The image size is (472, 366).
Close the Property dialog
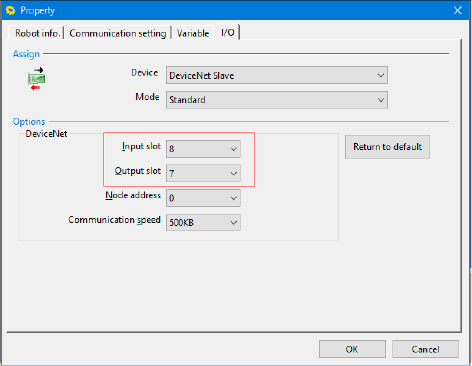click(458, 10)
